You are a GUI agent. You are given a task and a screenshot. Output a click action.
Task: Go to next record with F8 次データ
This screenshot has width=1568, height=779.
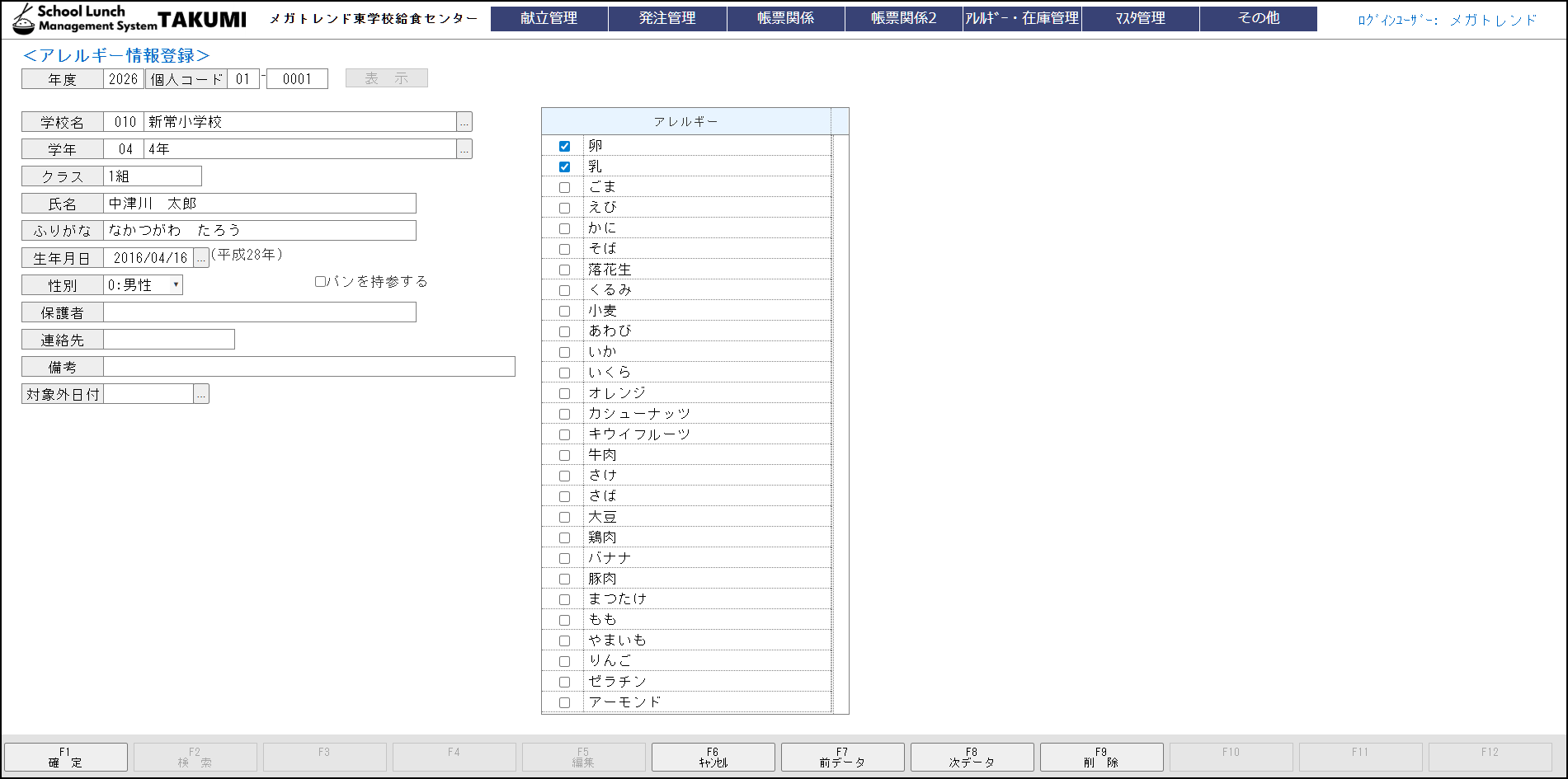coord(972,756)
